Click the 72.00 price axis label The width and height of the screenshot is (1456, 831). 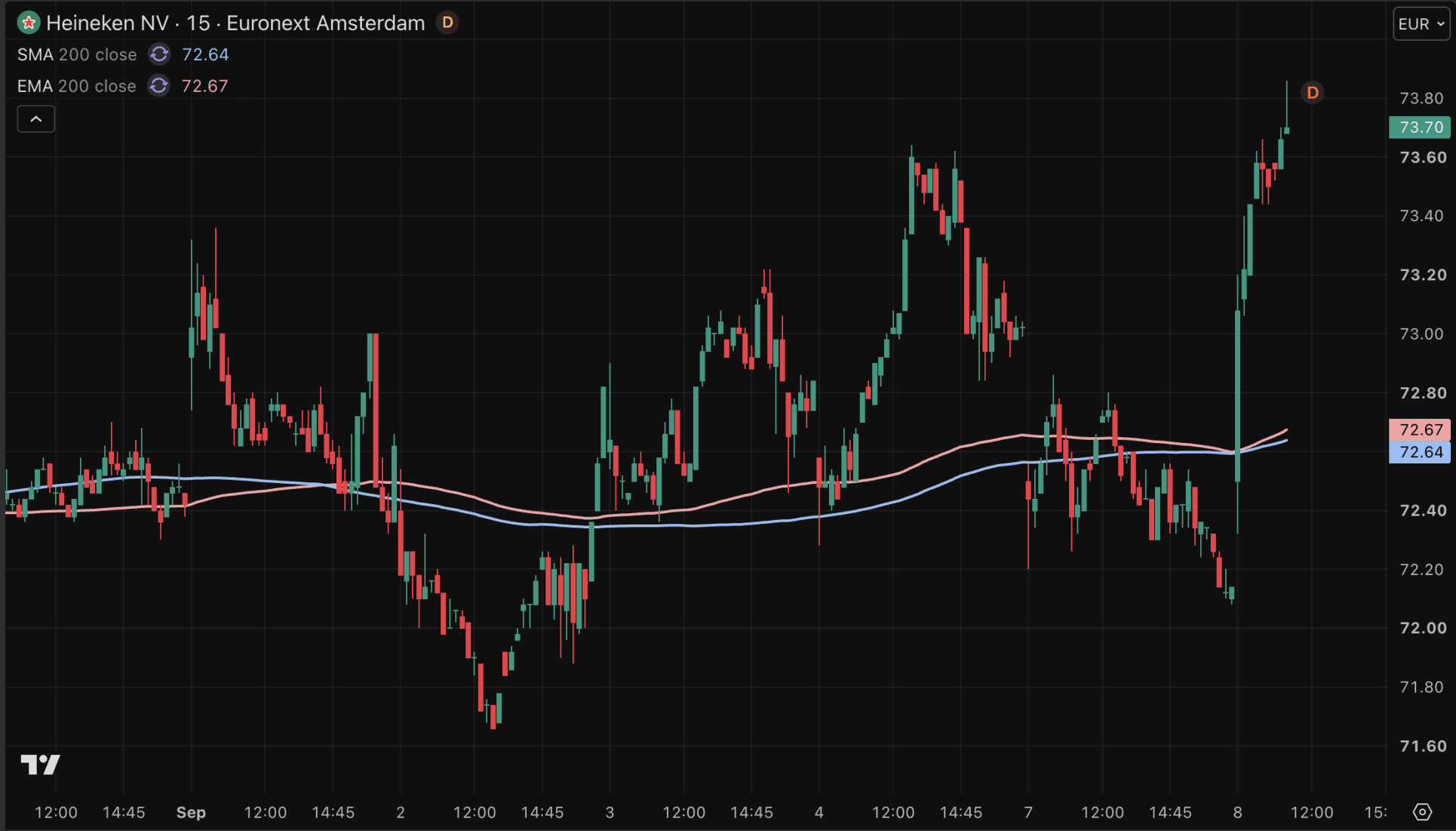click(1423, 628)
